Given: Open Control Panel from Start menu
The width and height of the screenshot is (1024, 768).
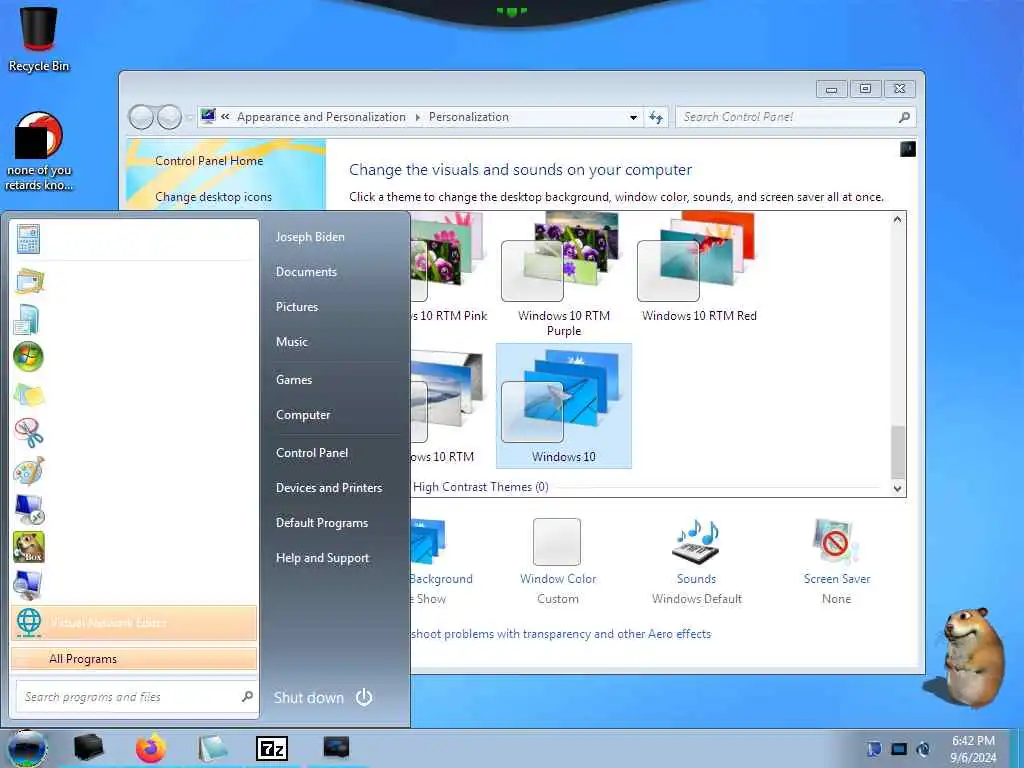Looking at the screenshot, I should click(312, 453).
